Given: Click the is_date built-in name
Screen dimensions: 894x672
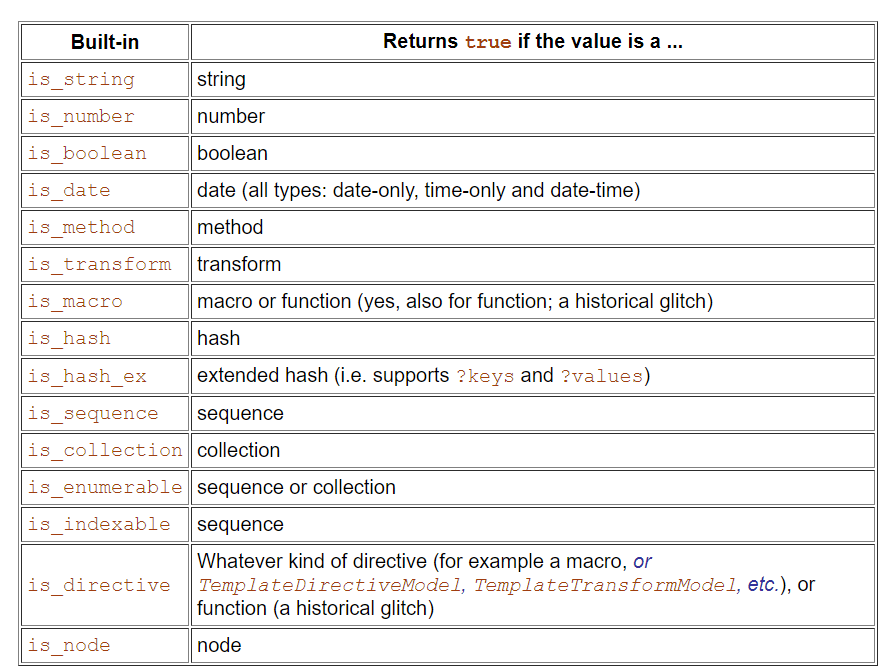Looking at the screenshot, I should [x=69, y=191].
